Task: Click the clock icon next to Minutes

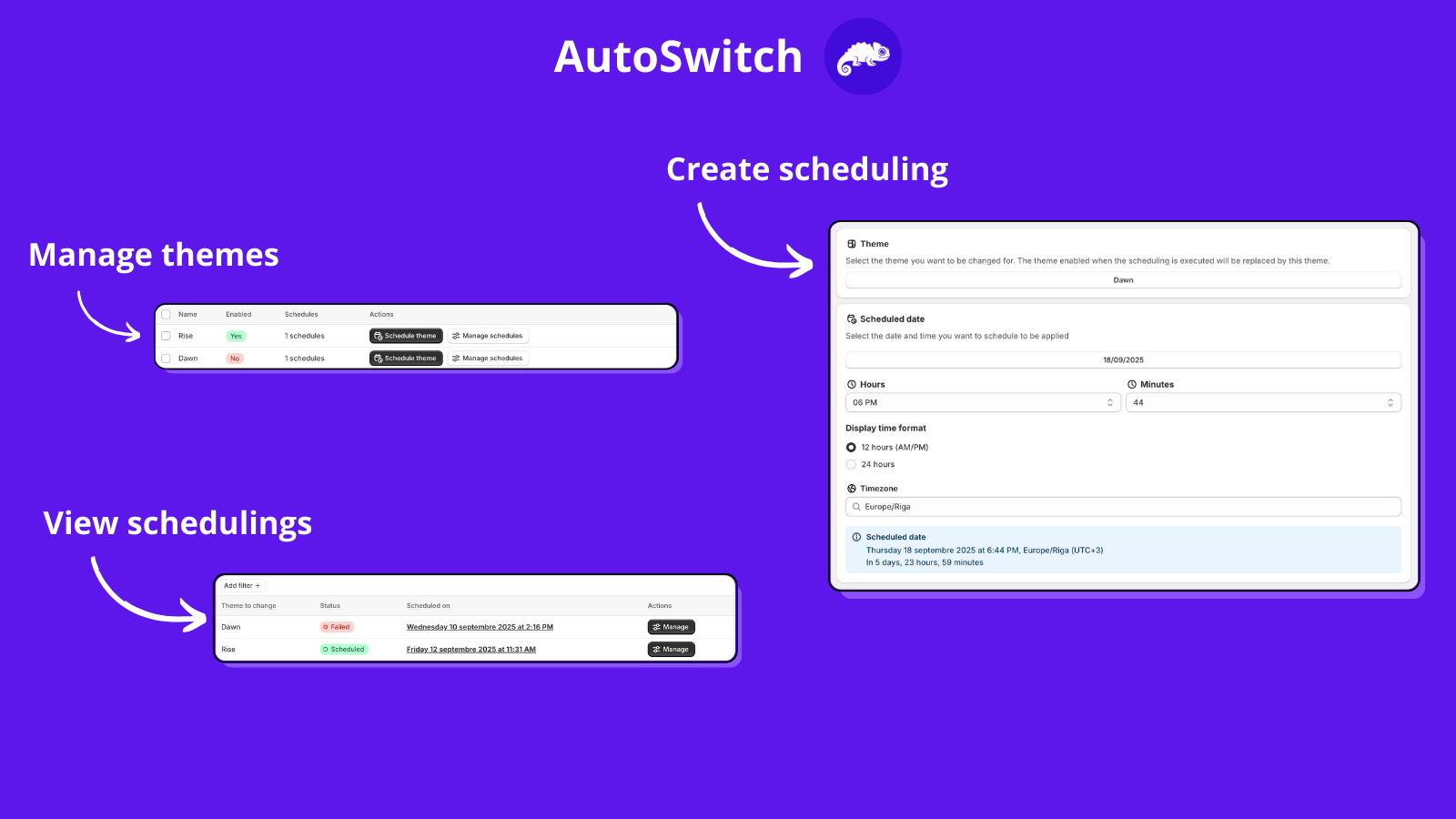Action: coord(1132,383)
